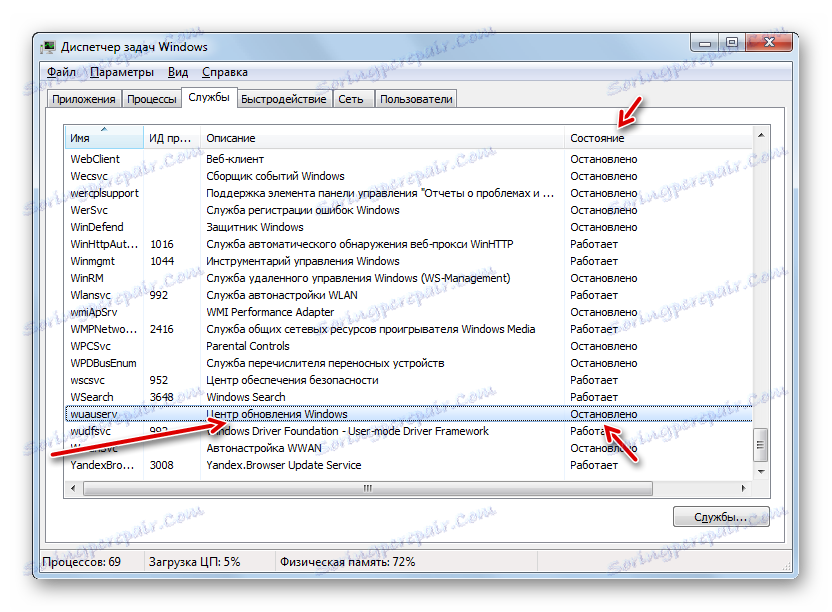Select the WinHttpAut… service row
Screen dimensions: 832x612
coord(409,244)
